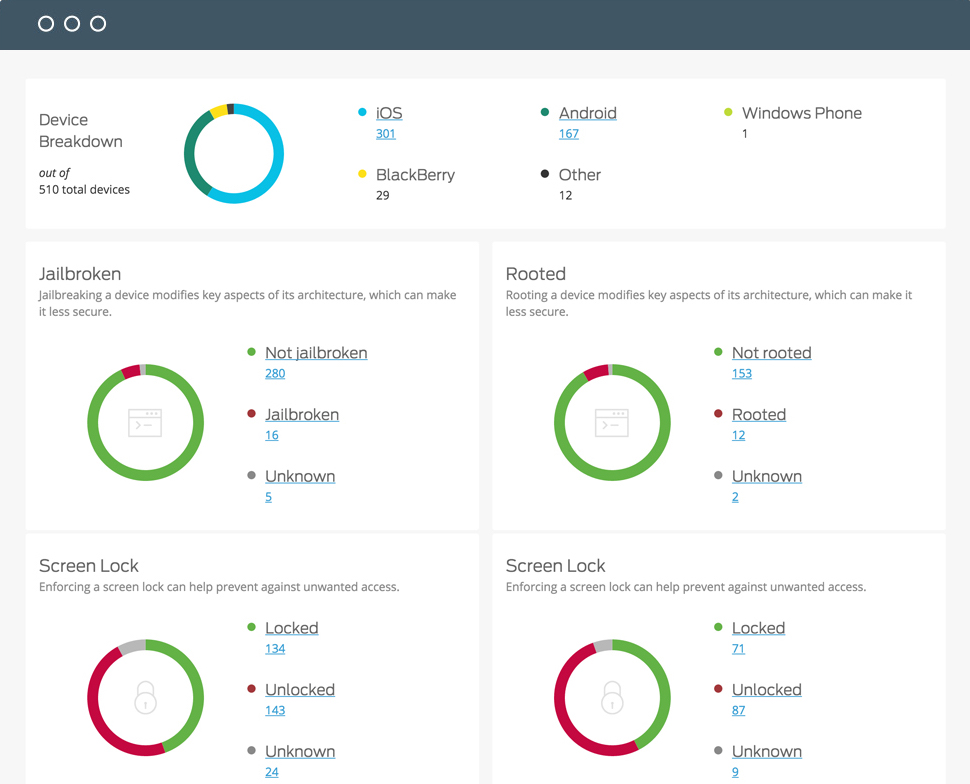Open the 153 not rooted count
The height and width of the screenshot is (784, 970).
click(742, 373)
